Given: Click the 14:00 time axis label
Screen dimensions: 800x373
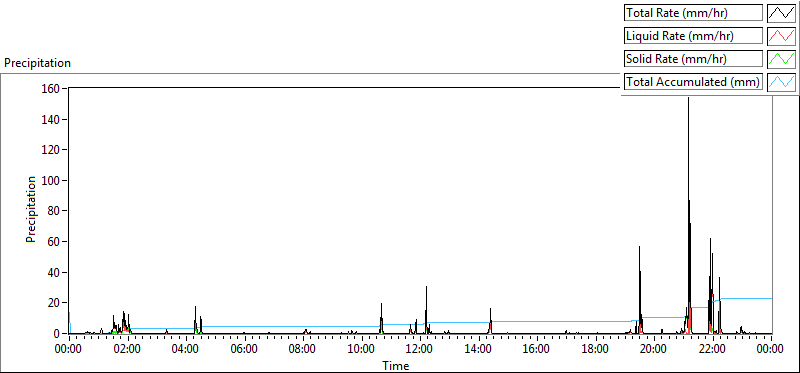Looking at the screenshot, I should 478,350.
